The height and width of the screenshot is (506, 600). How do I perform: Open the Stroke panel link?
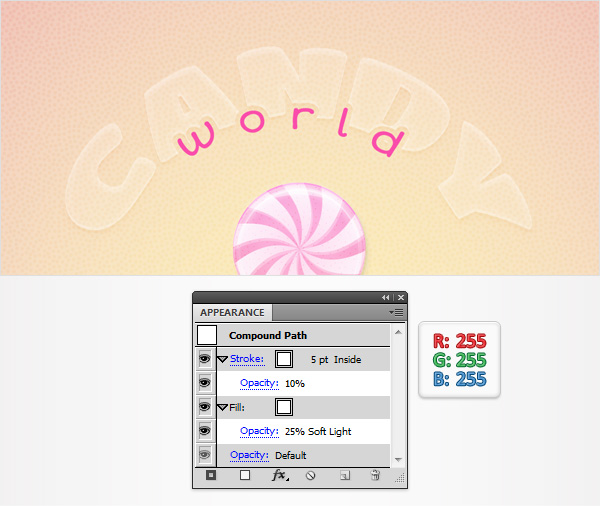point(247,359)
